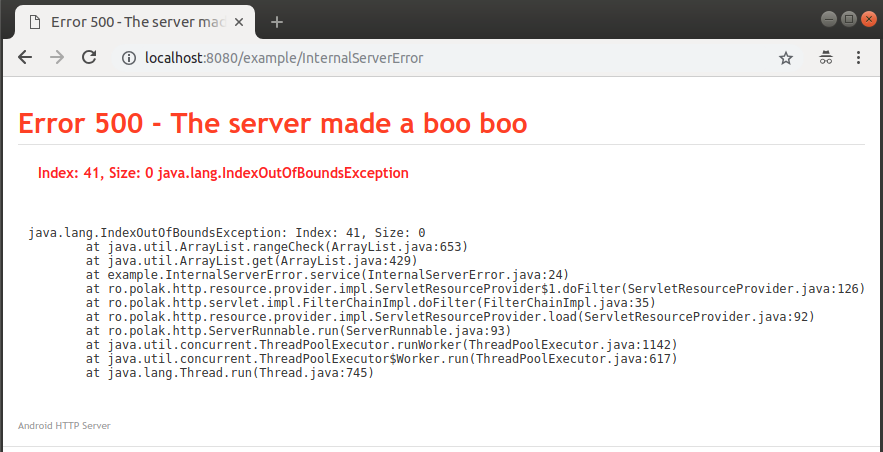The width and height of the screenshot is (883, 452).
Task: Click the ServerRunnable.run trace line
Action: (298, 331)
